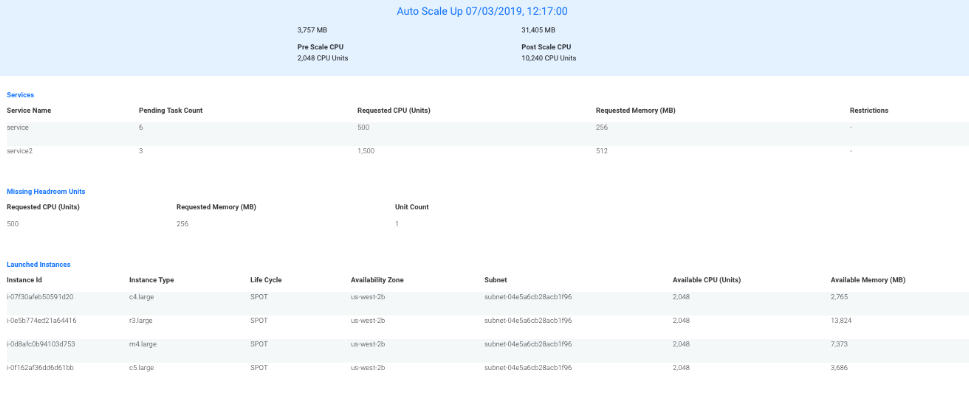Select instance id i-07f30afeb50591d20
Screen dimensions: 969x393
[40, 297]
